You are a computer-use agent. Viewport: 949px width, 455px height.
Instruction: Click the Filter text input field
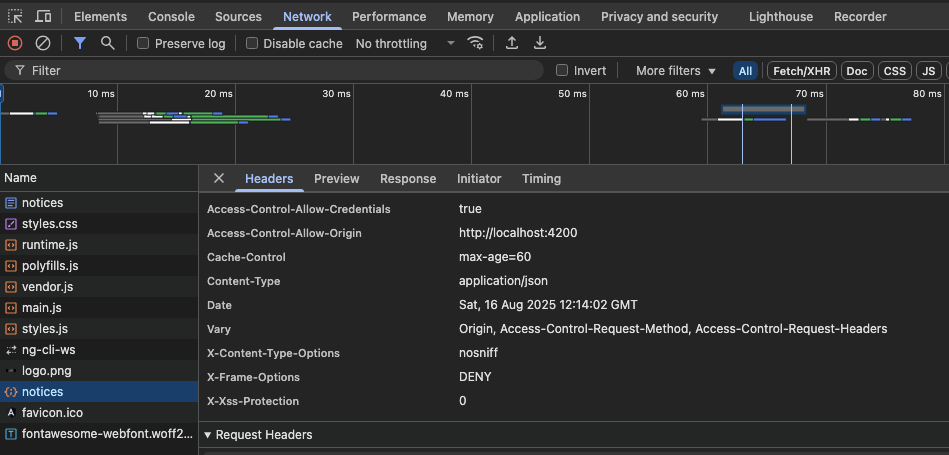(280, 71)
